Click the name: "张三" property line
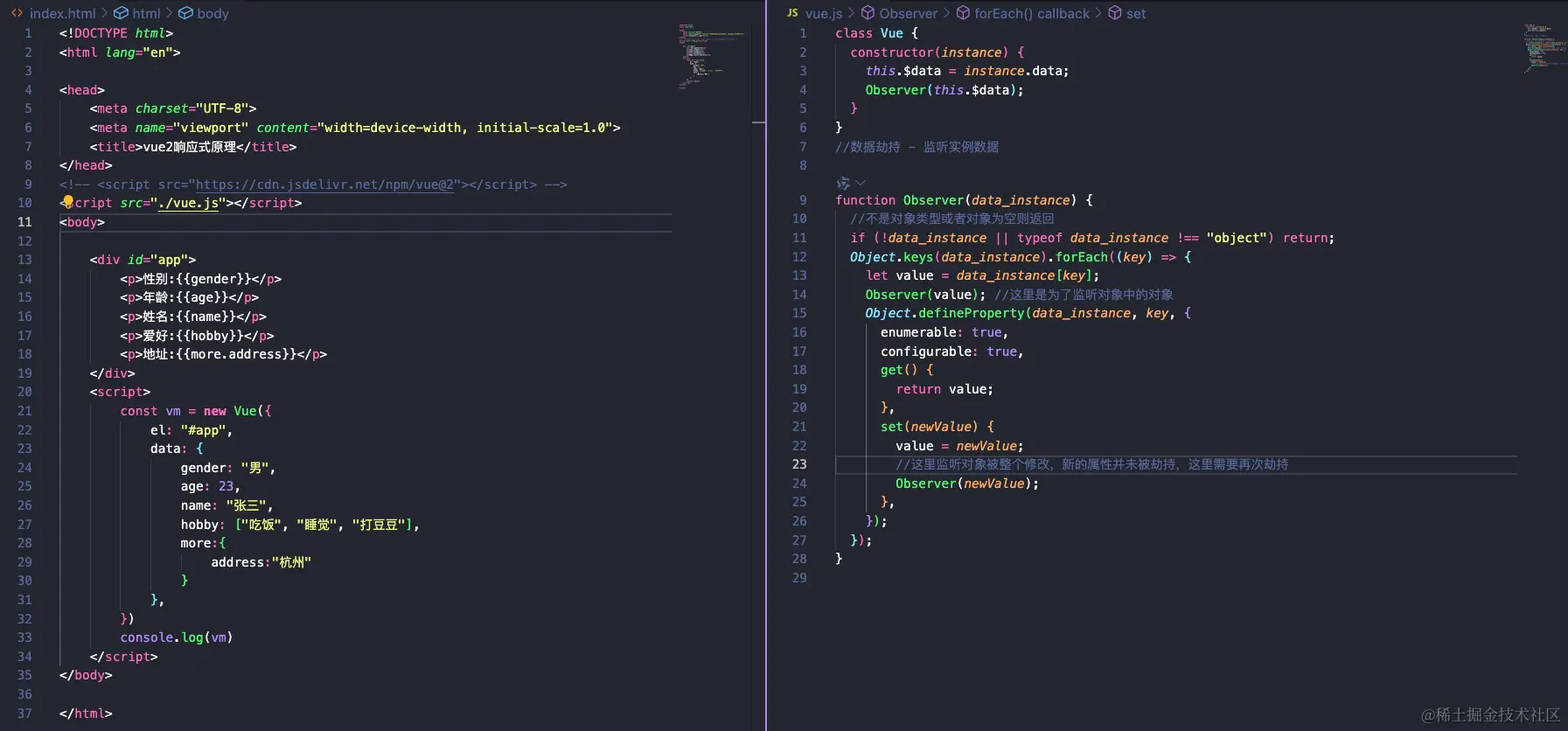Image resolution: width=1568 pixels, height=731 pixels. tap(226, 505)
